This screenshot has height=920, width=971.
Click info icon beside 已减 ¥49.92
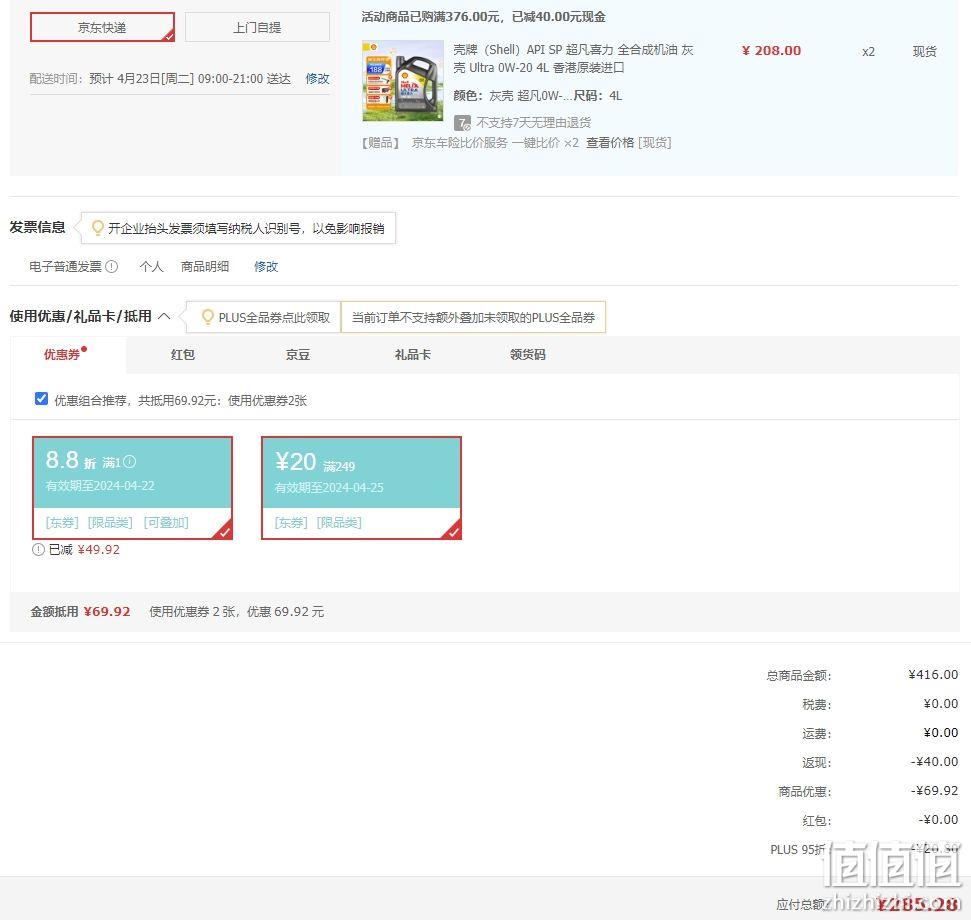(x=38, y=549)
